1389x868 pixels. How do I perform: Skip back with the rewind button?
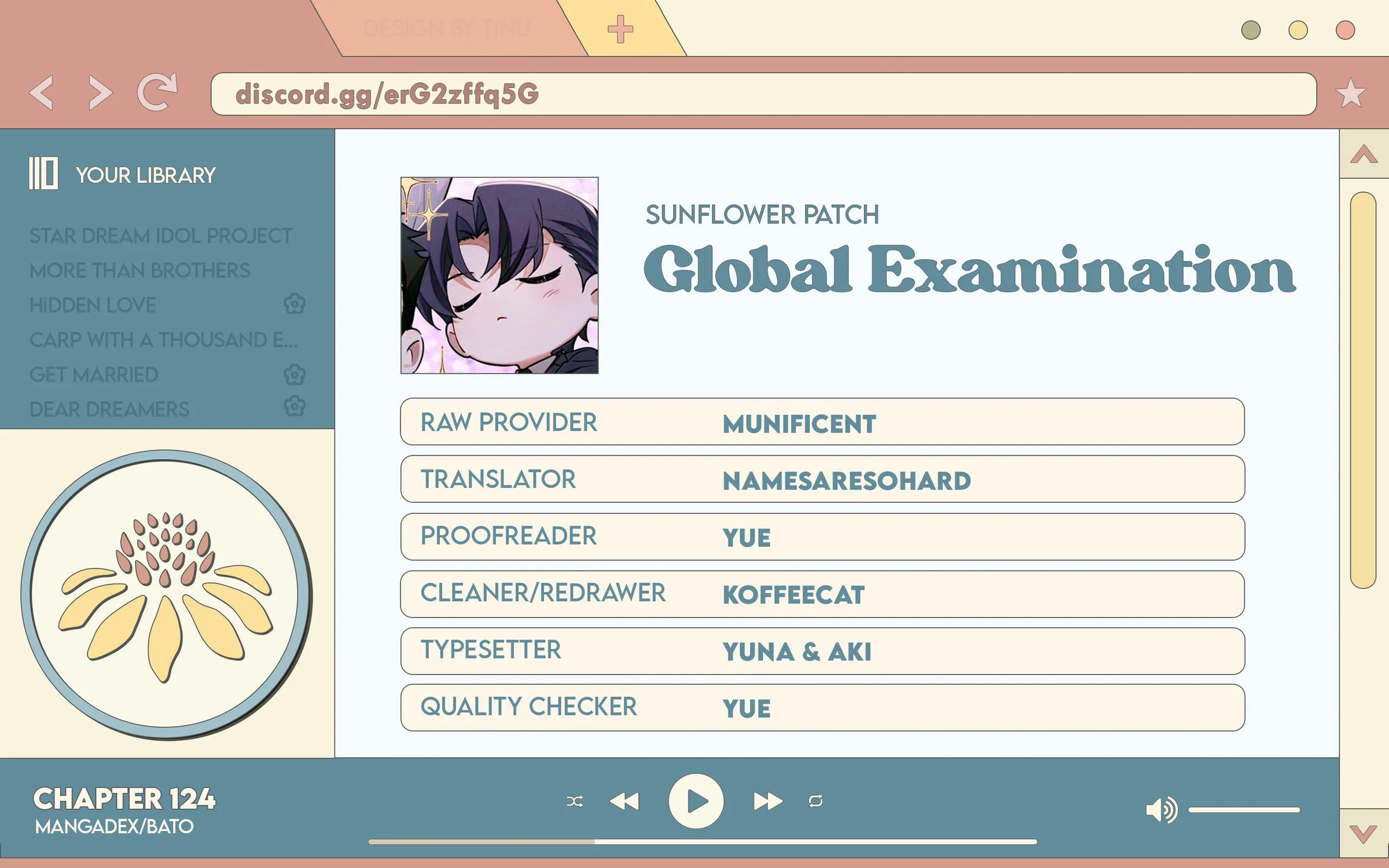(624, 801)
